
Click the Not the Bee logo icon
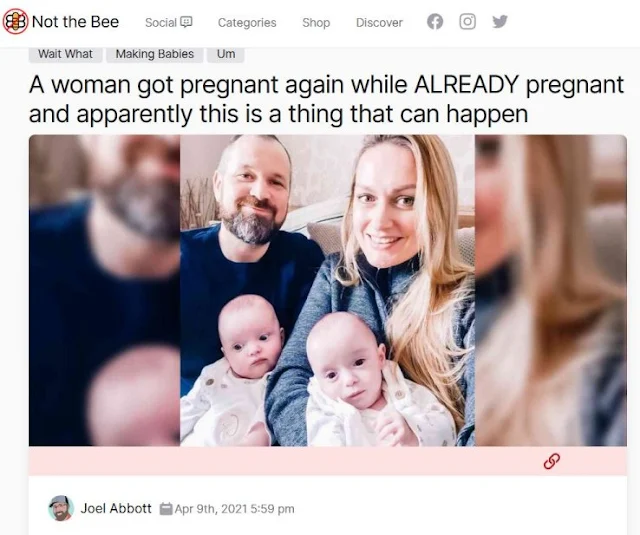click(15, 22)
